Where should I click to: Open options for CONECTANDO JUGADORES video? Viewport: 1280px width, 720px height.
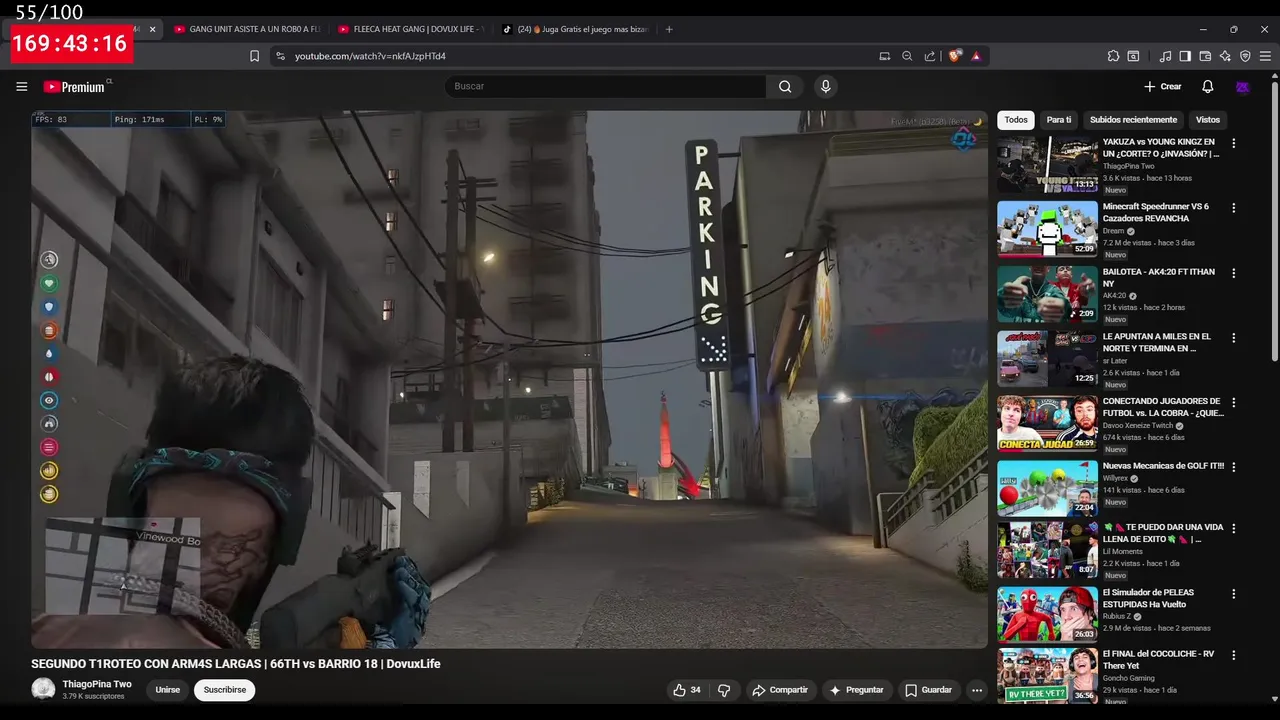point(1233,402)
